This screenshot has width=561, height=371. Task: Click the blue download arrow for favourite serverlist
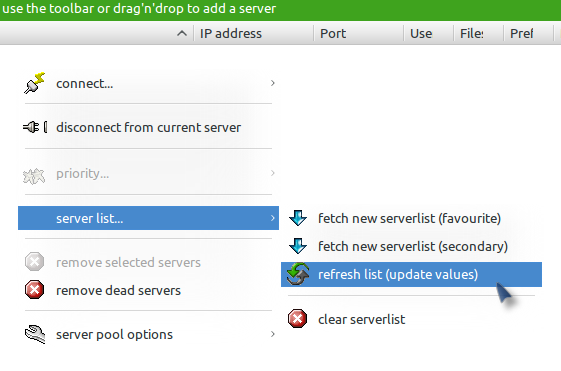[x=298, y=218]
